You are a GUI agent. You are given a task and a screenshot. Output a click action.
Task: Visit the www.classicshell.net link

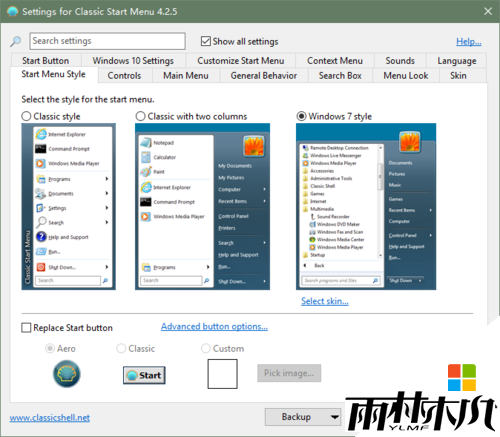pyautogui.click(x=50, y=418)
